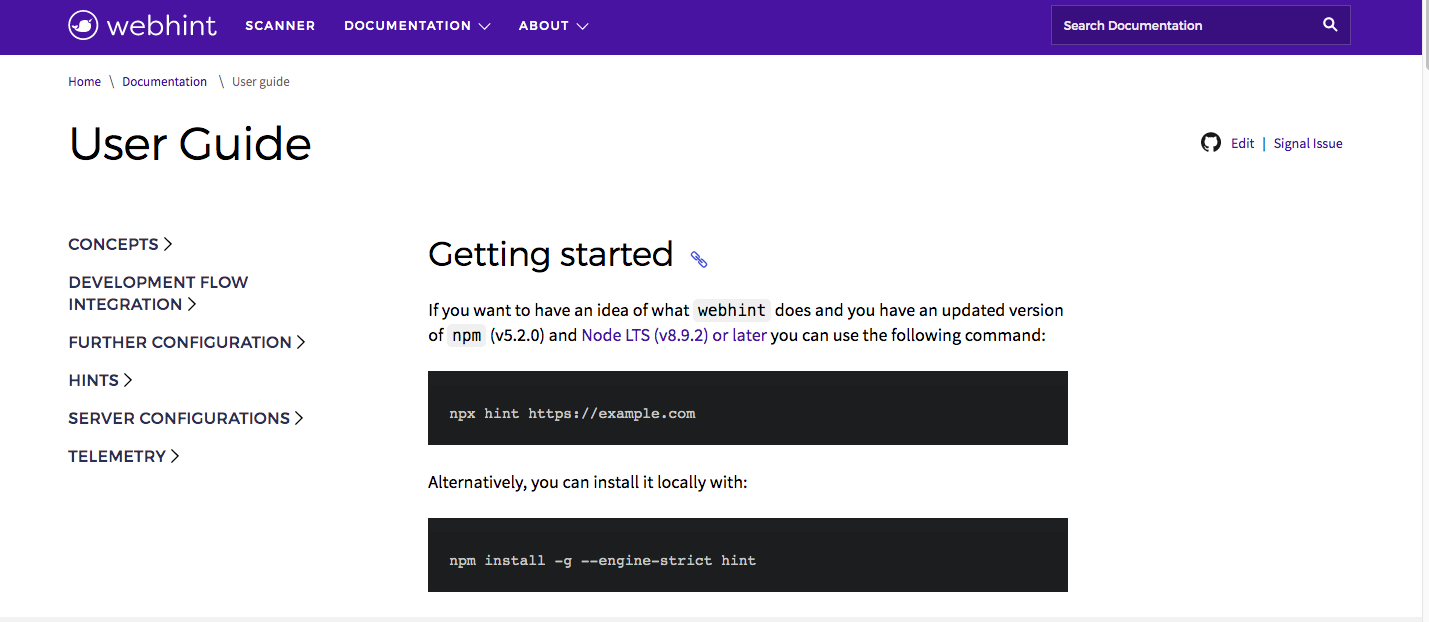Screen dimensions: 1429x622
Task: Expand the About dropdown arrow
Action: (582, 26)
